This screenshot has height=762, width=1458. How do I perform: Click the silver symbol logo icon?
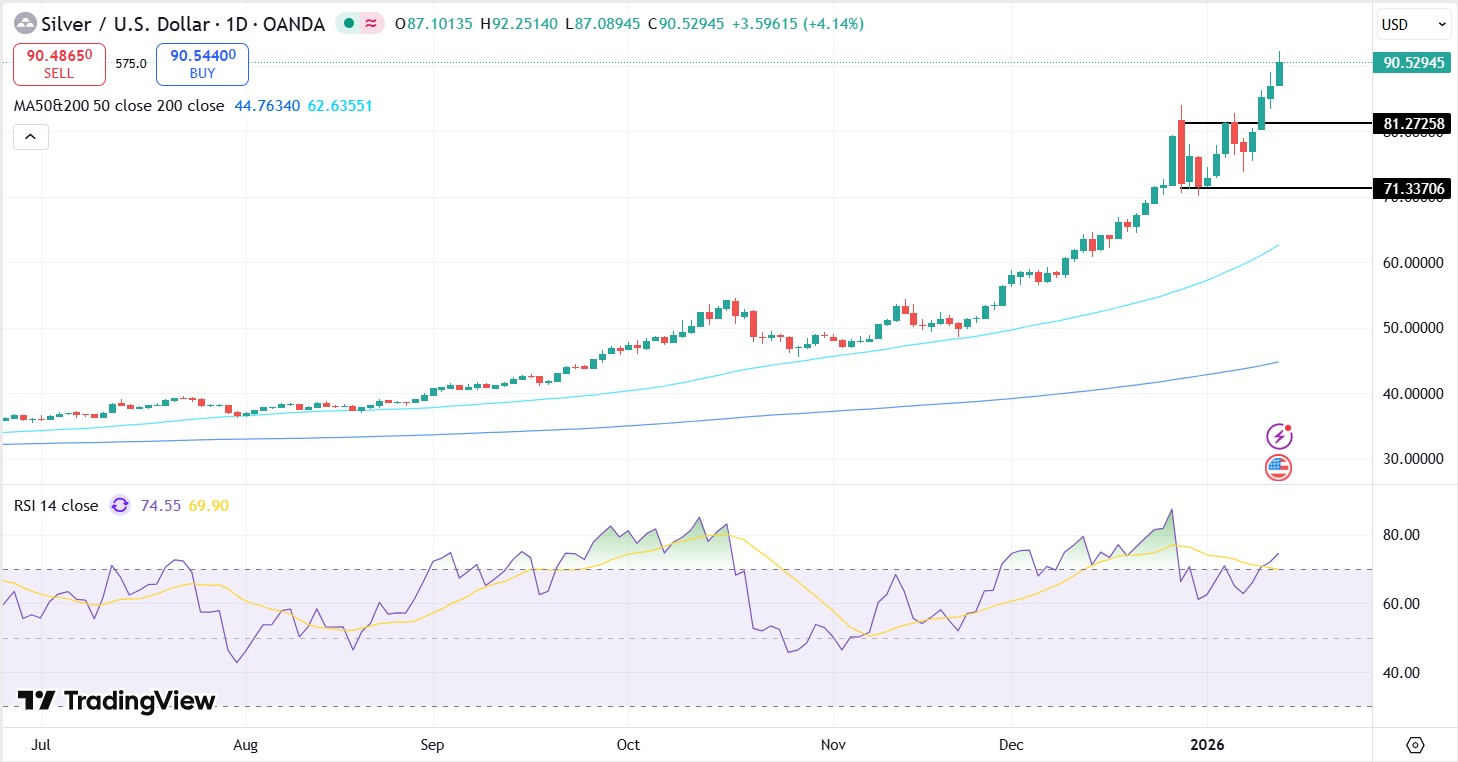25,24
